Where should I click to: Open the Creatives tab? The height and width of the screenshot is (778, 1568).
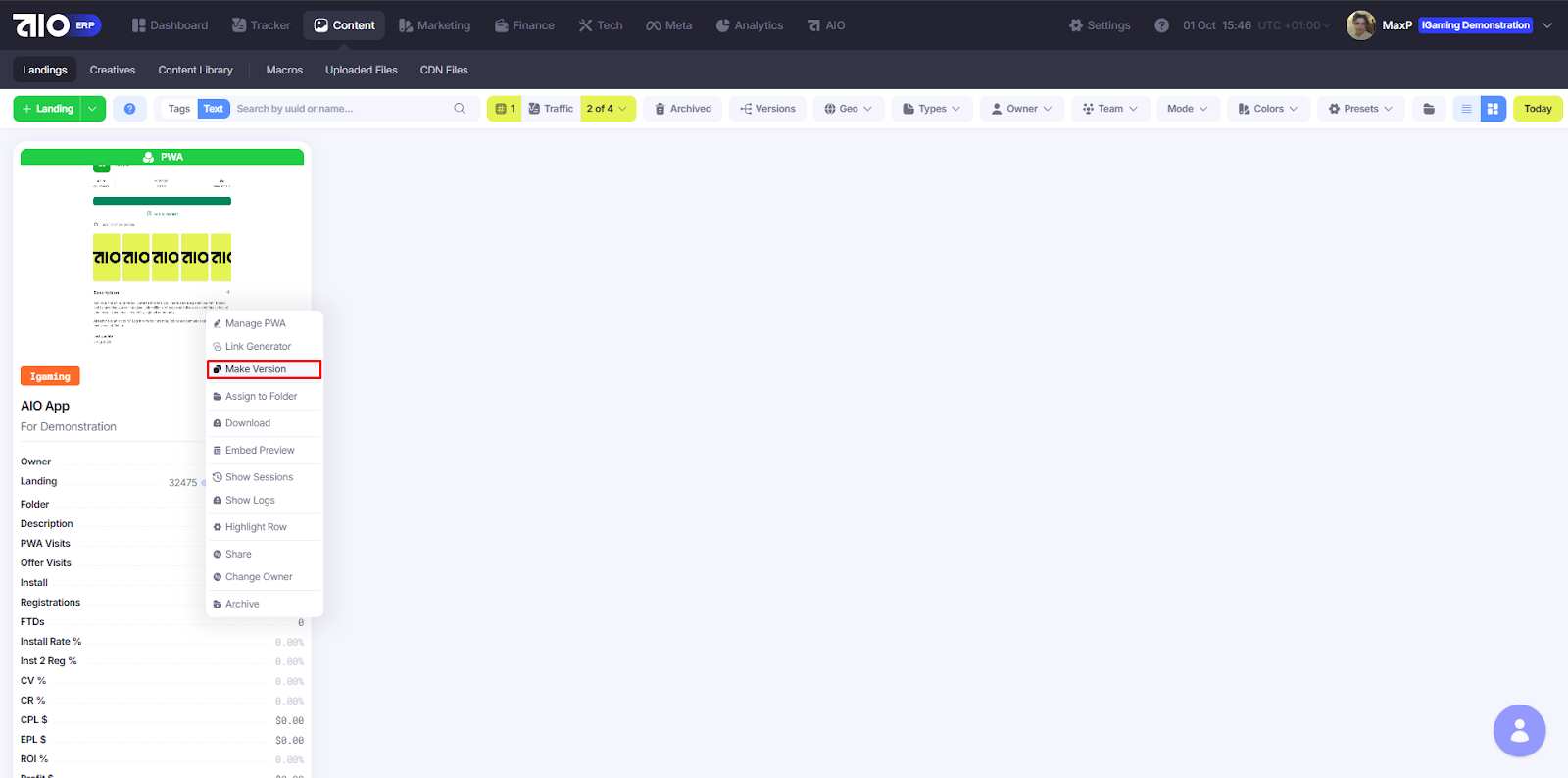click(x=113, y=70)
